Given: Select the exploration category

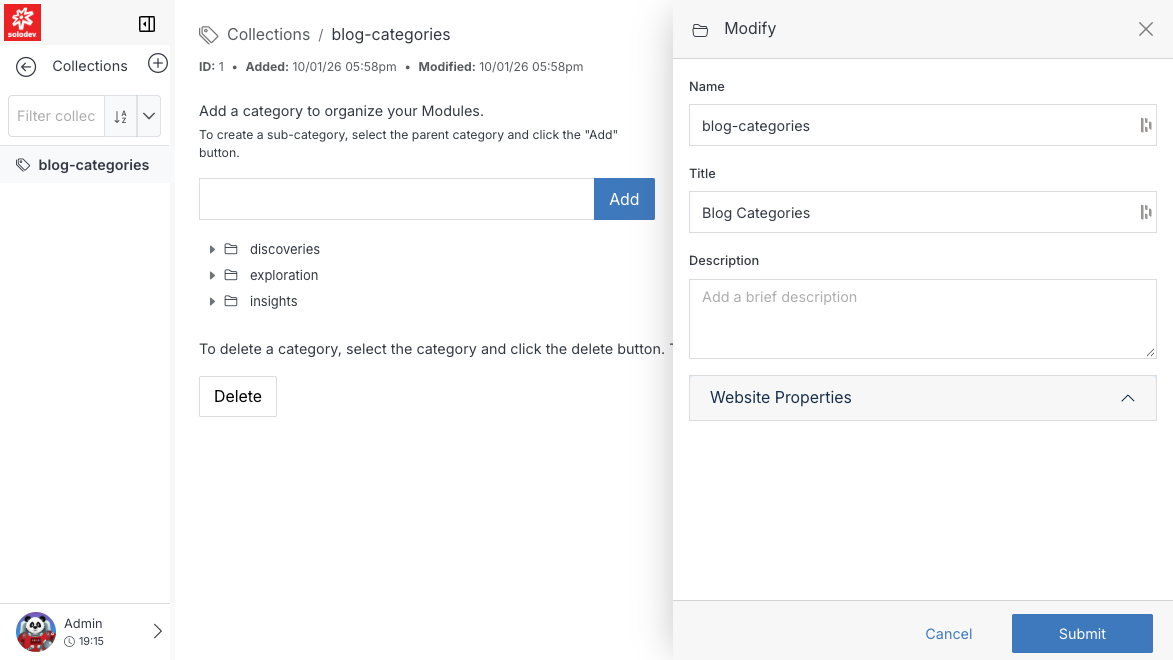Looking at the screenshot, I should 284,275.
